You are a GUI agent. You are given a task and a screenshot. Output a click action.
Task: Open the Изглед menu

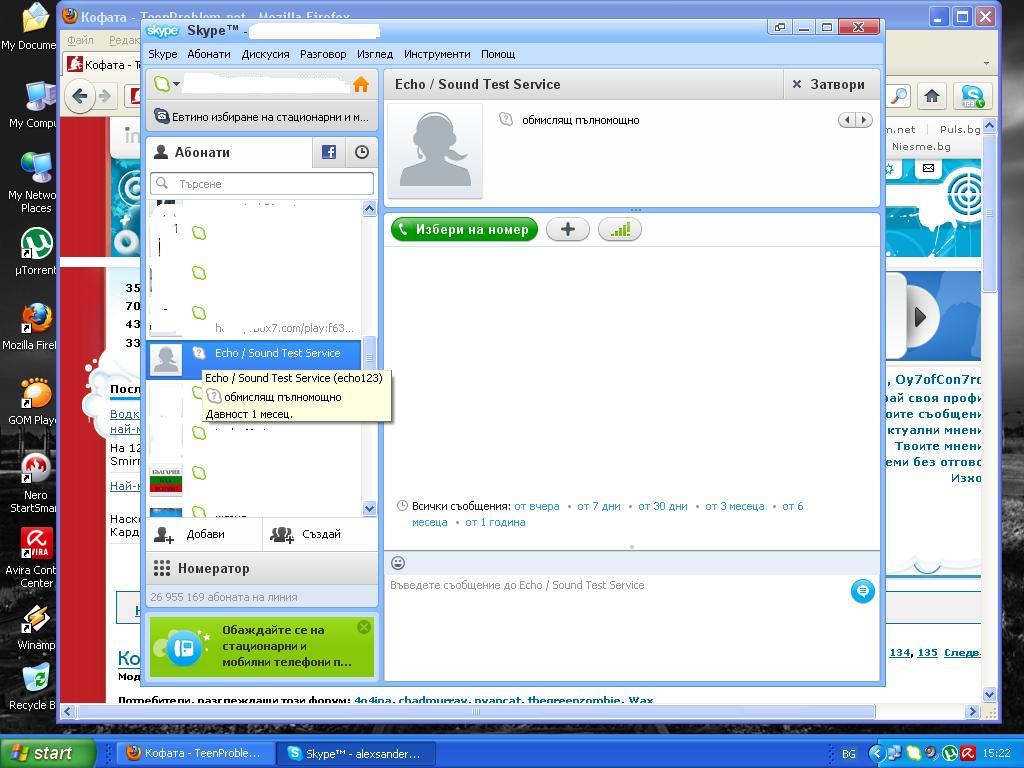(x=375, y=54)
